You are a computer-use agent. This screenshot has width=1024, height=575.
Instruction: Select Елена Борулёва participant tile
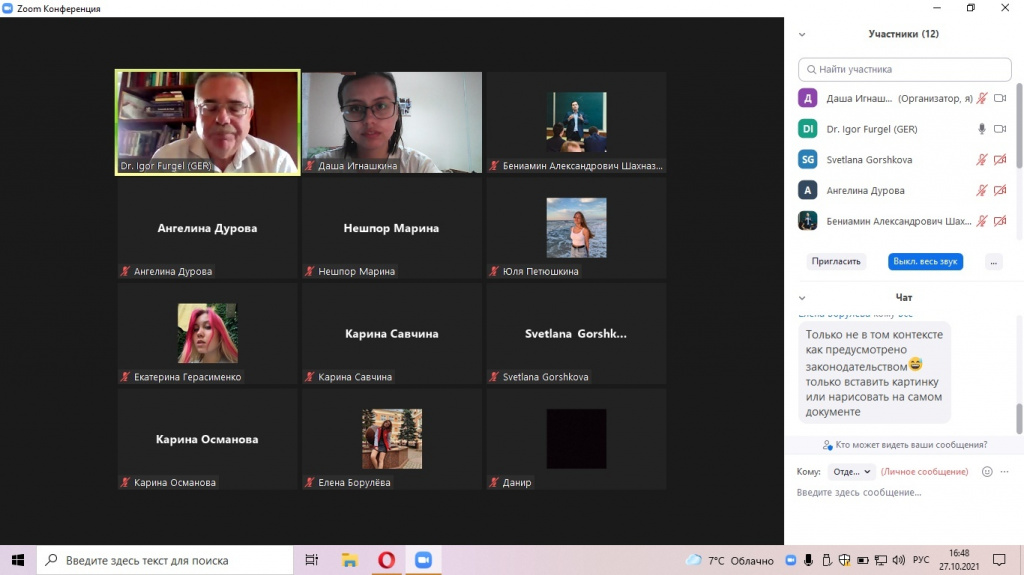coord(392,439)
